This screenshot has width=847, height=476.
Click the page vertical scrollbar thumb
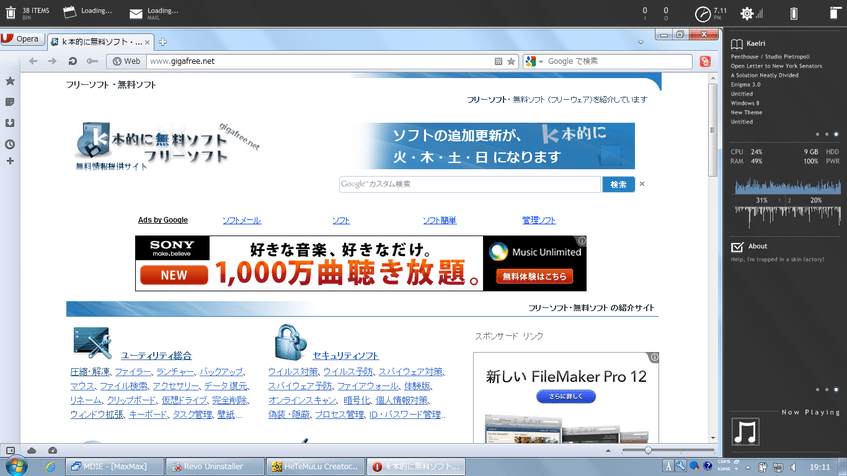(x=713, y=130)
